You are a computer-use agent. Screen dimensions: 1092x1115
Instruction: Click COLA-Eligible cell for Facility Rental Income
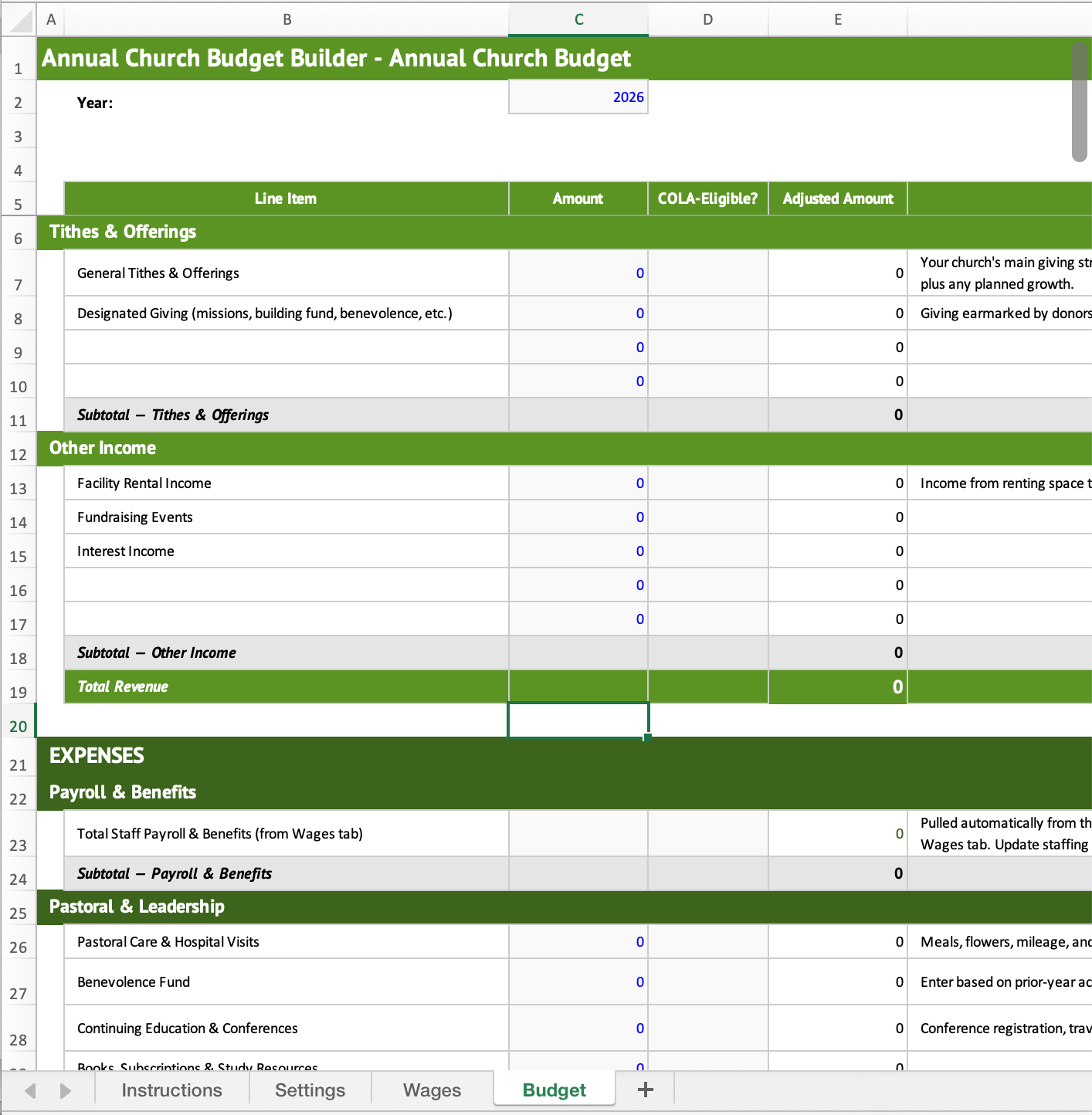point(707,483)
